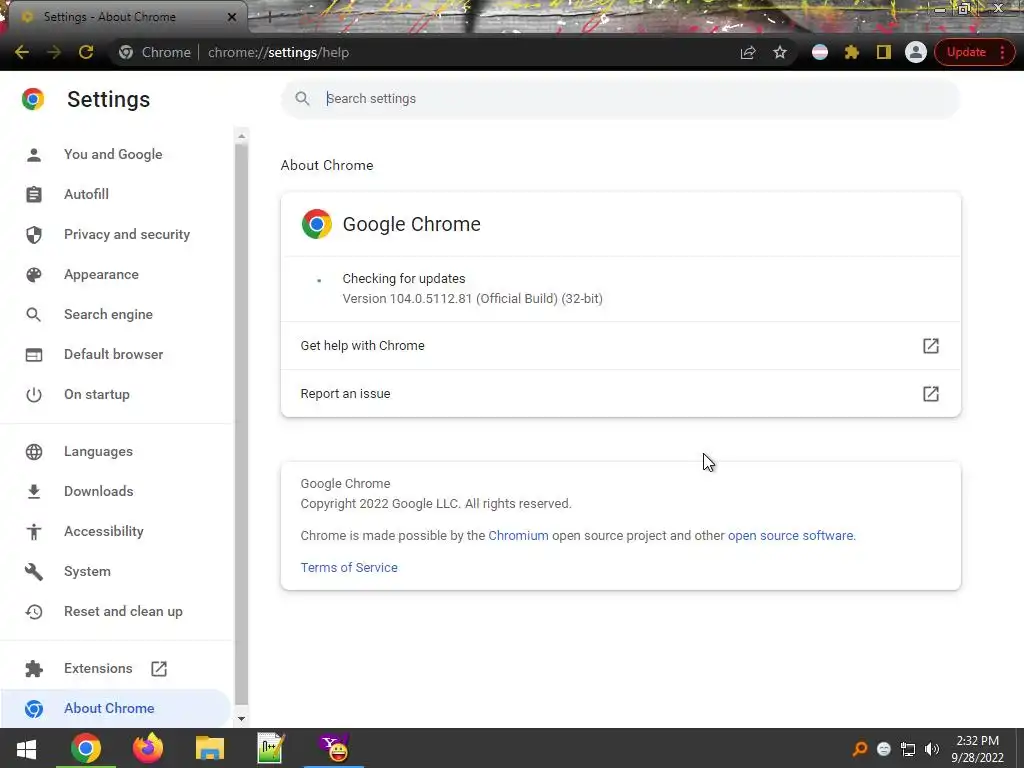The width and height of the screenshot is (1024, 768).
Task: Click the Google Chrome logo in About card
Action: pyautogui.click(x=317, y=224)
